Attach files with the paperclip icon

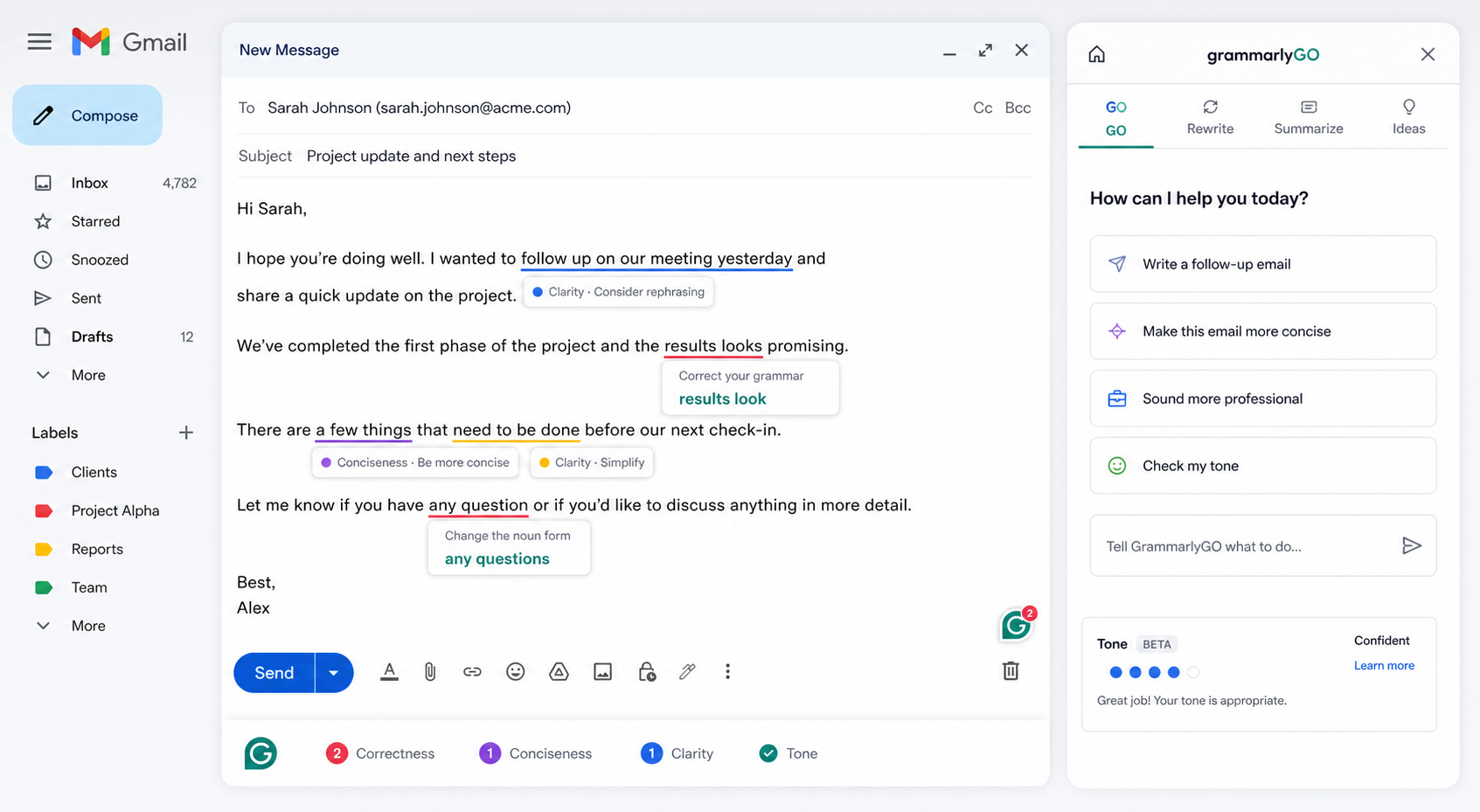[x=430, y=672]
